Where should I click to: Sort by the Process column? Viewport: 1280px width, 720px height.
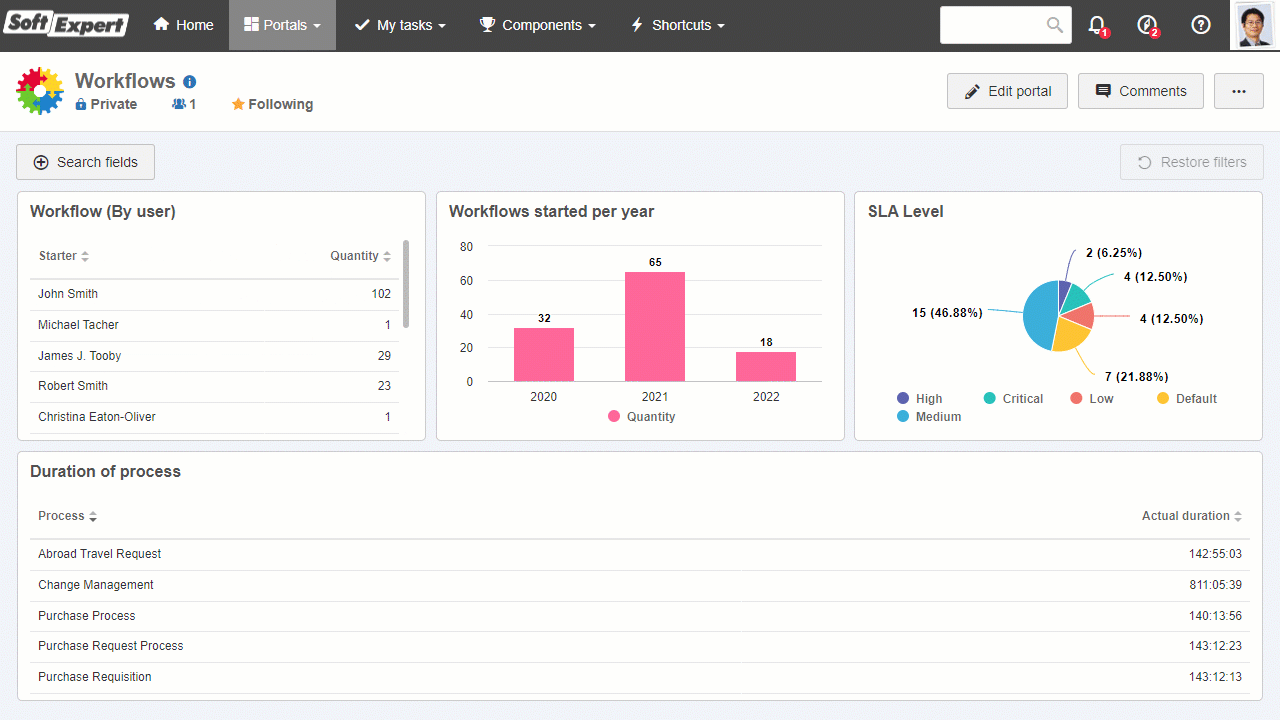point(68,516)
